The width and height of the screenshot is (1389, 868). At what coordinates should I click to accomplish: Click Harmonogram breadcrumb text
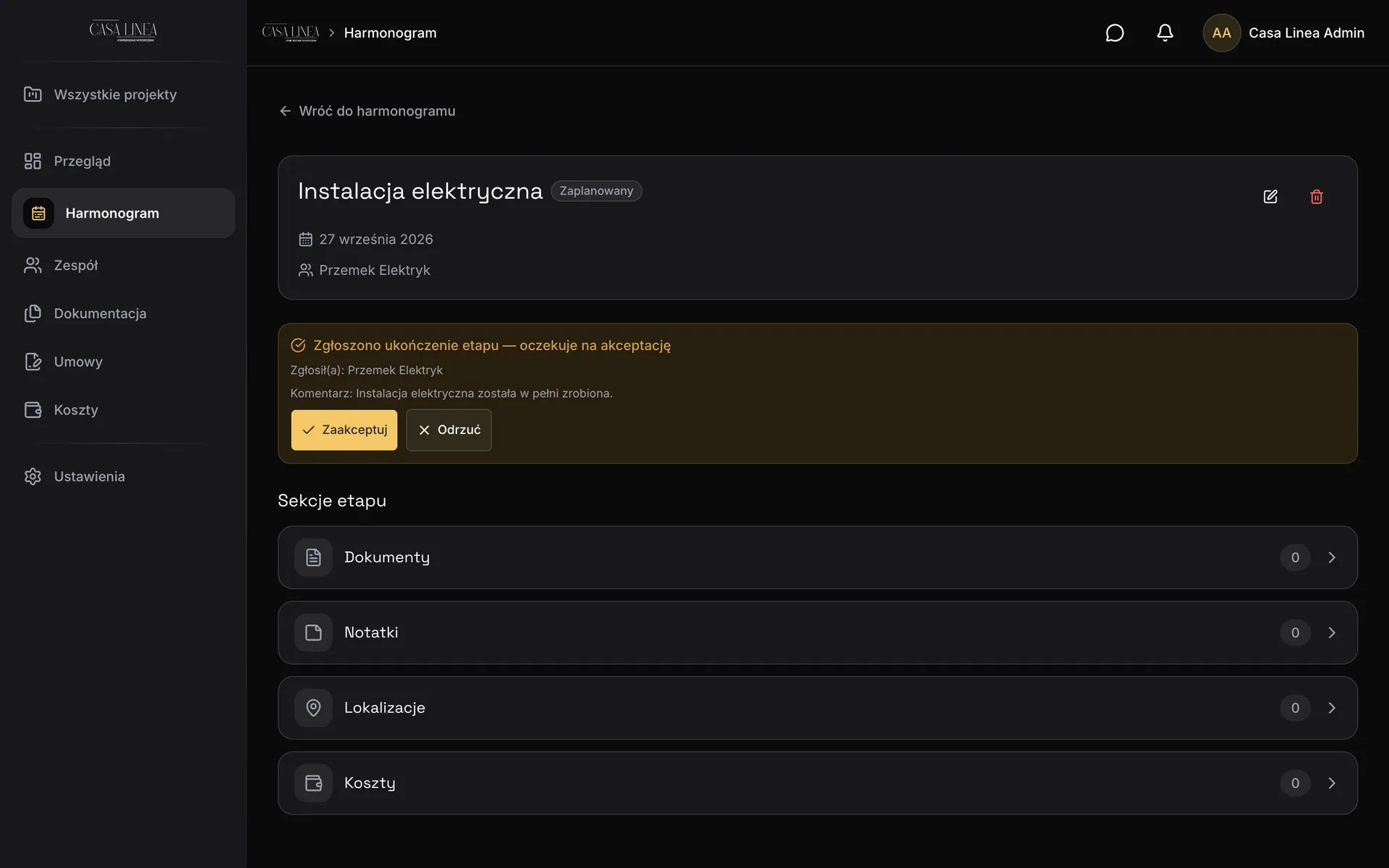390,33
